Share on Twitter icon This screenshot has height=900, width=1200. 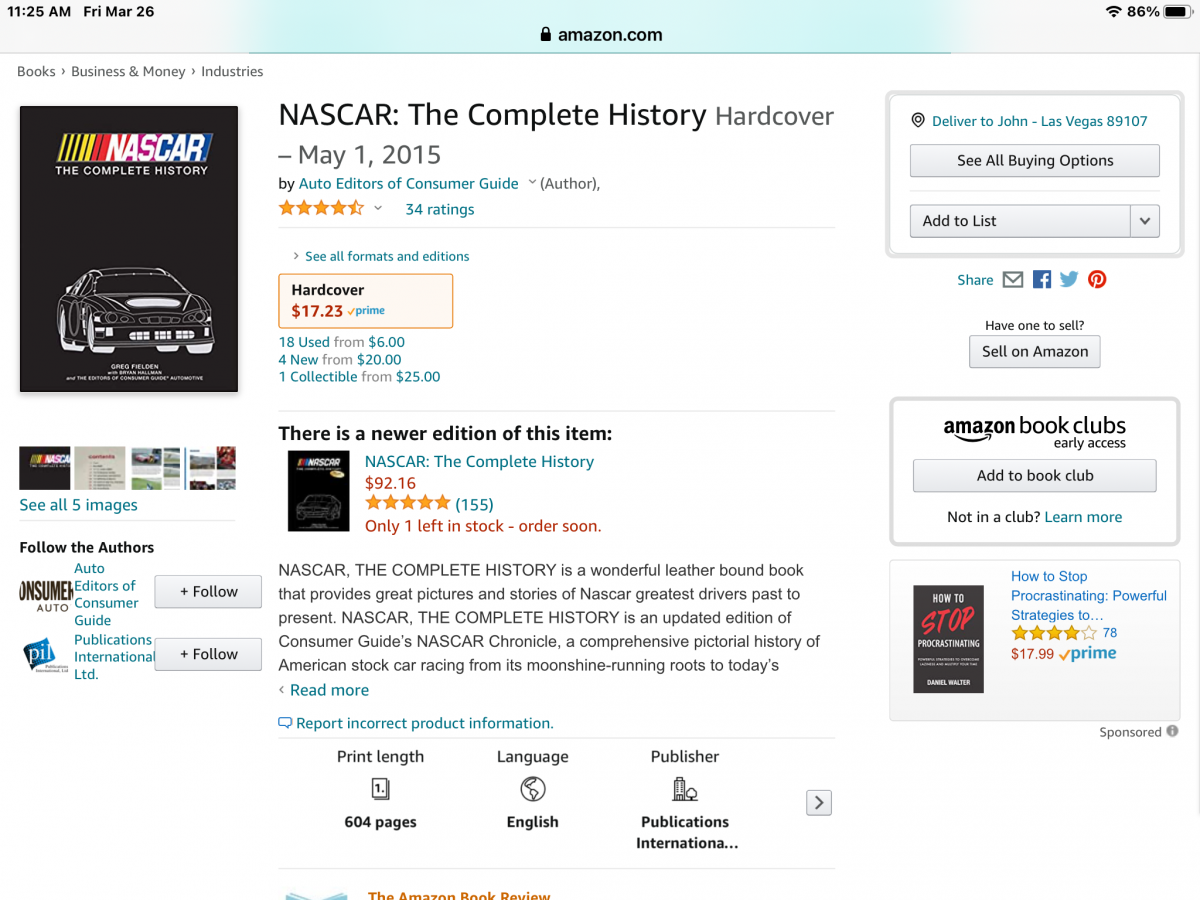(1069, 280)
